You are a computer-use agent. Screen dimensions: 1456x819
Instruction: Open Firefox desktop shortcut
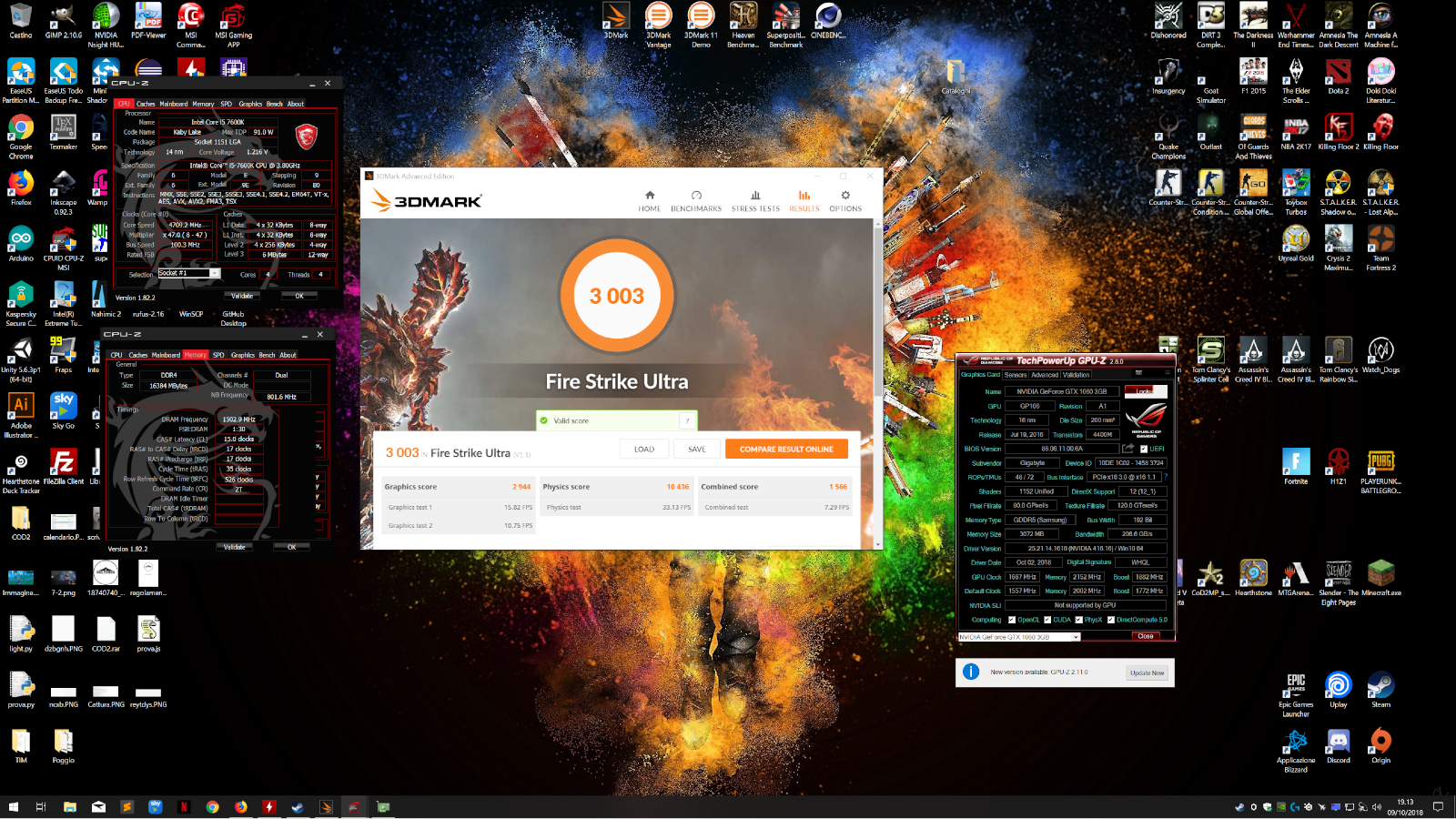click(21, 188)
